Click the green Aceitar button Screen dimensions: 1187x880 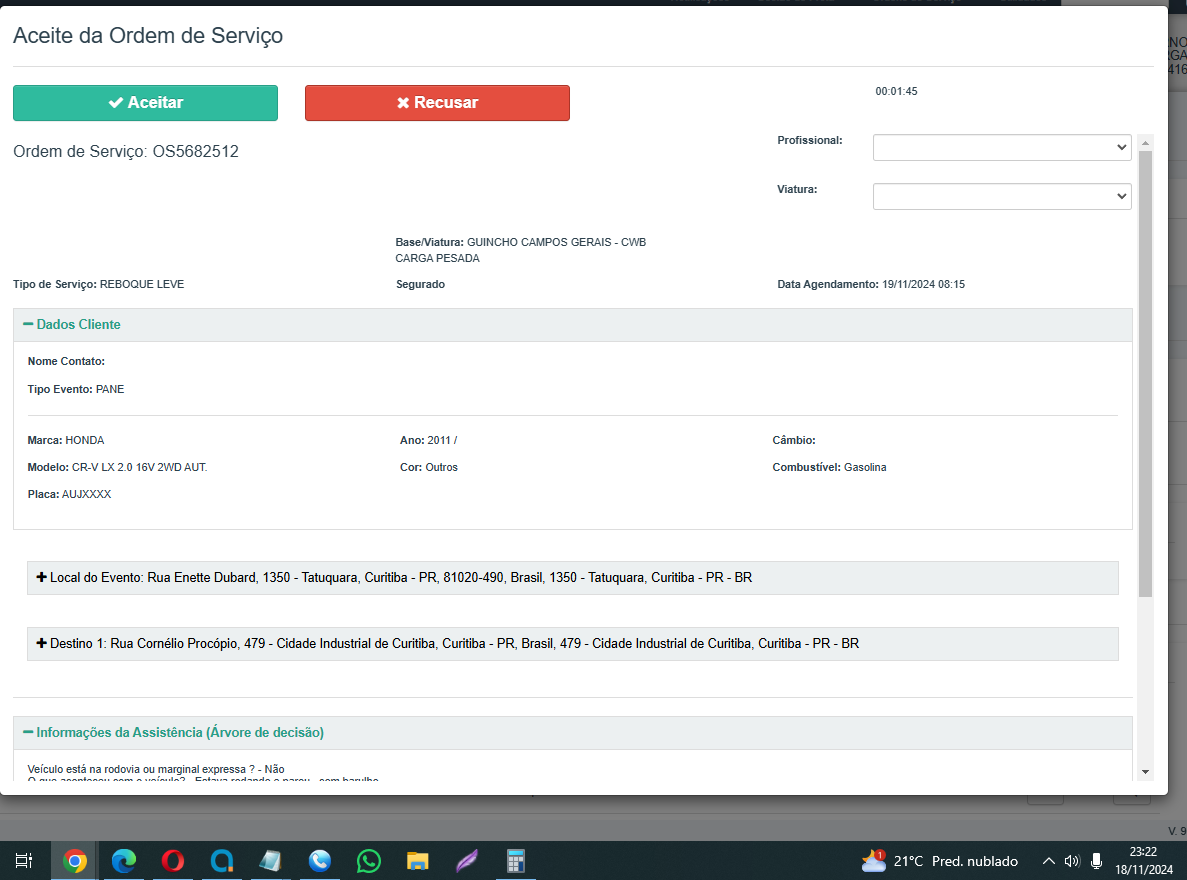tap(145, 103)
